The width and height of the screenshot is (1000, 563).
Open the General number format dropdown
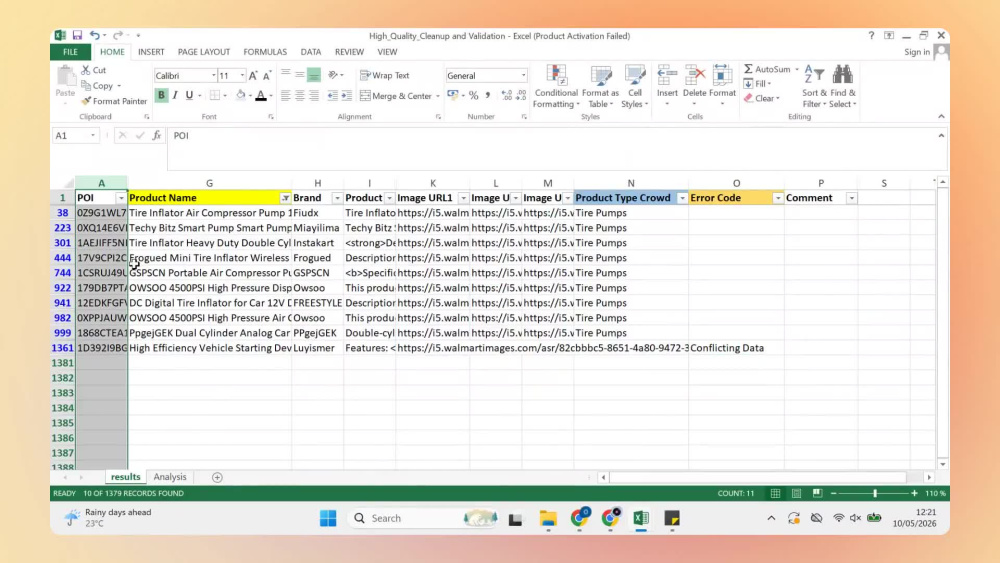524,76
